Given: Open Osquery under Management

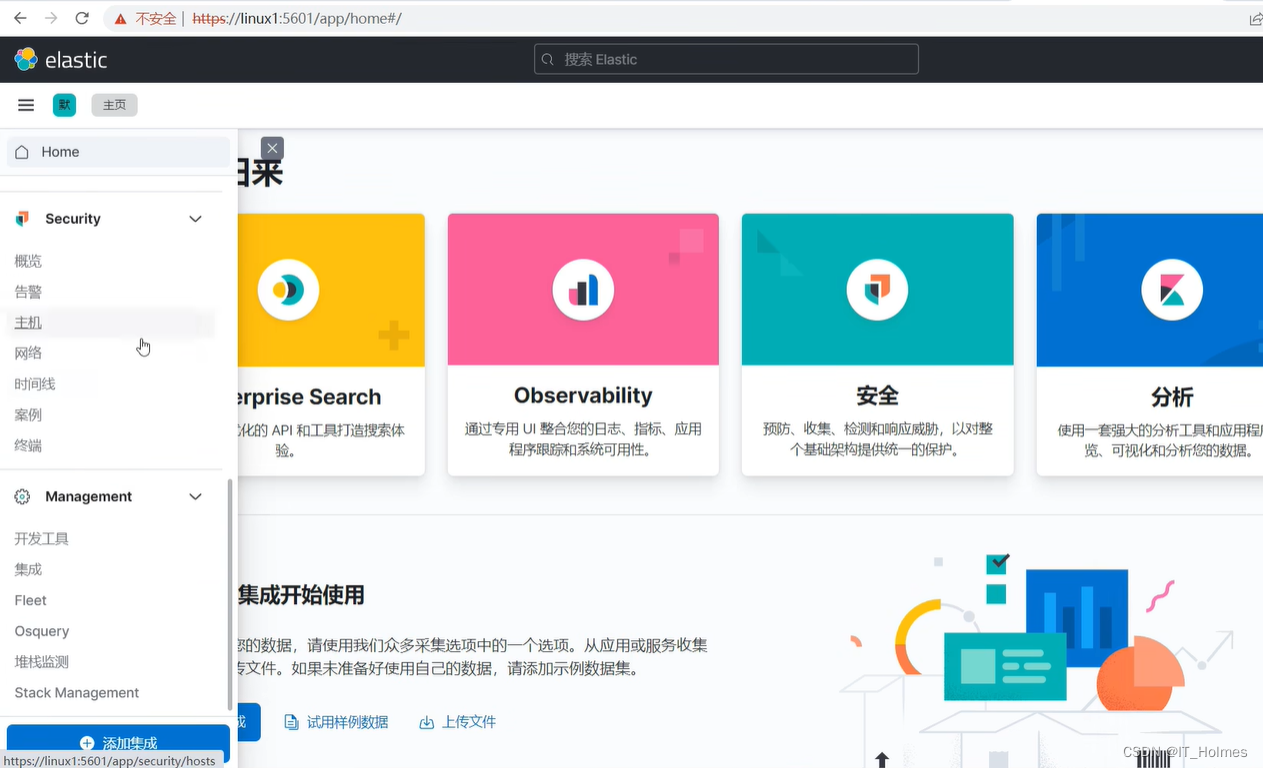Looking at the screenshot, I should tap(42, 631).
